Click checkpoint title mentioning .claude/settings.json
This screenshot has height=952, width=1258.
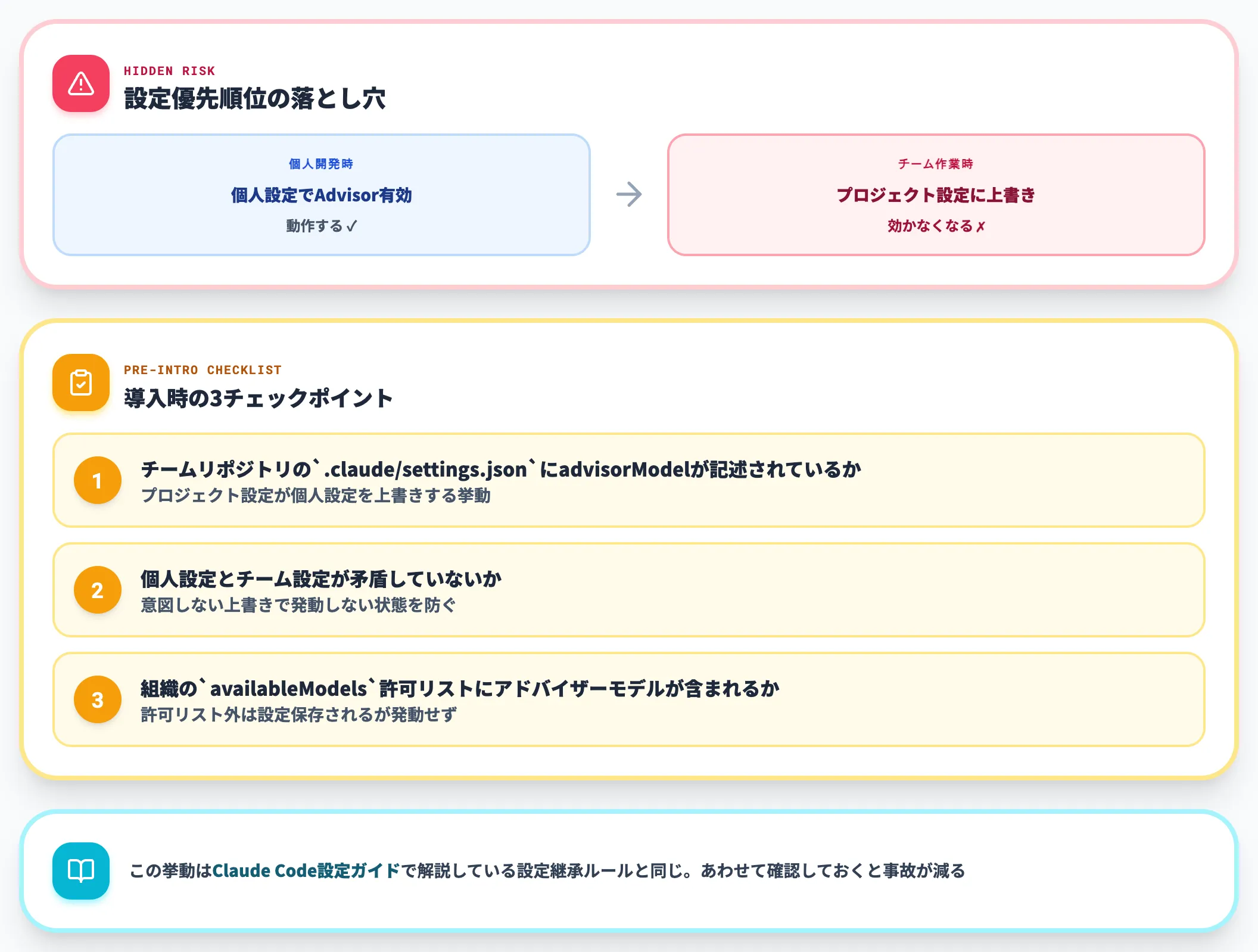point(501,469)
